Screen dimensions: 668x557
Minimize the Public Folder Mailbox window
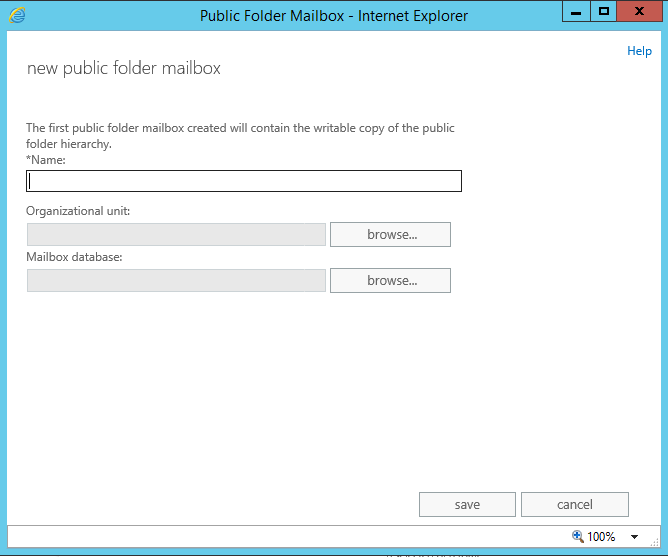(576, 12)
